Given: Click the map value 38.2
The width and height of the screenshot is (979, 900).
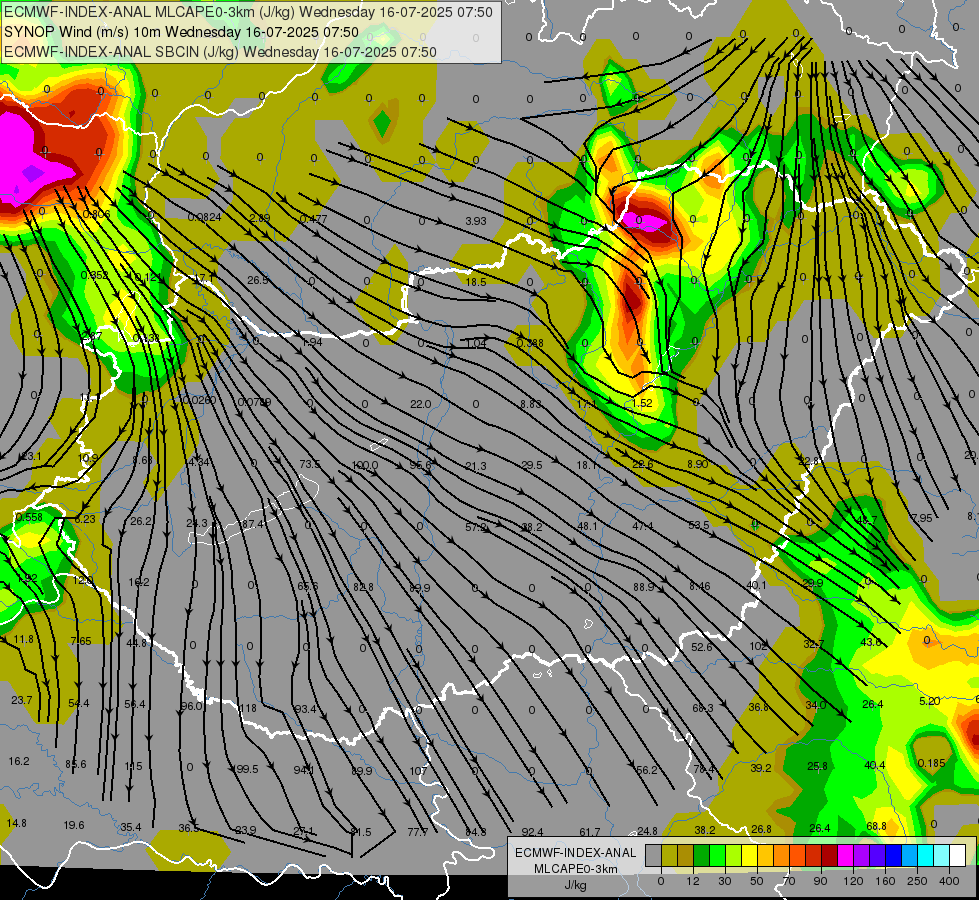Looking at the screenshot, I should tap(705, 830).
